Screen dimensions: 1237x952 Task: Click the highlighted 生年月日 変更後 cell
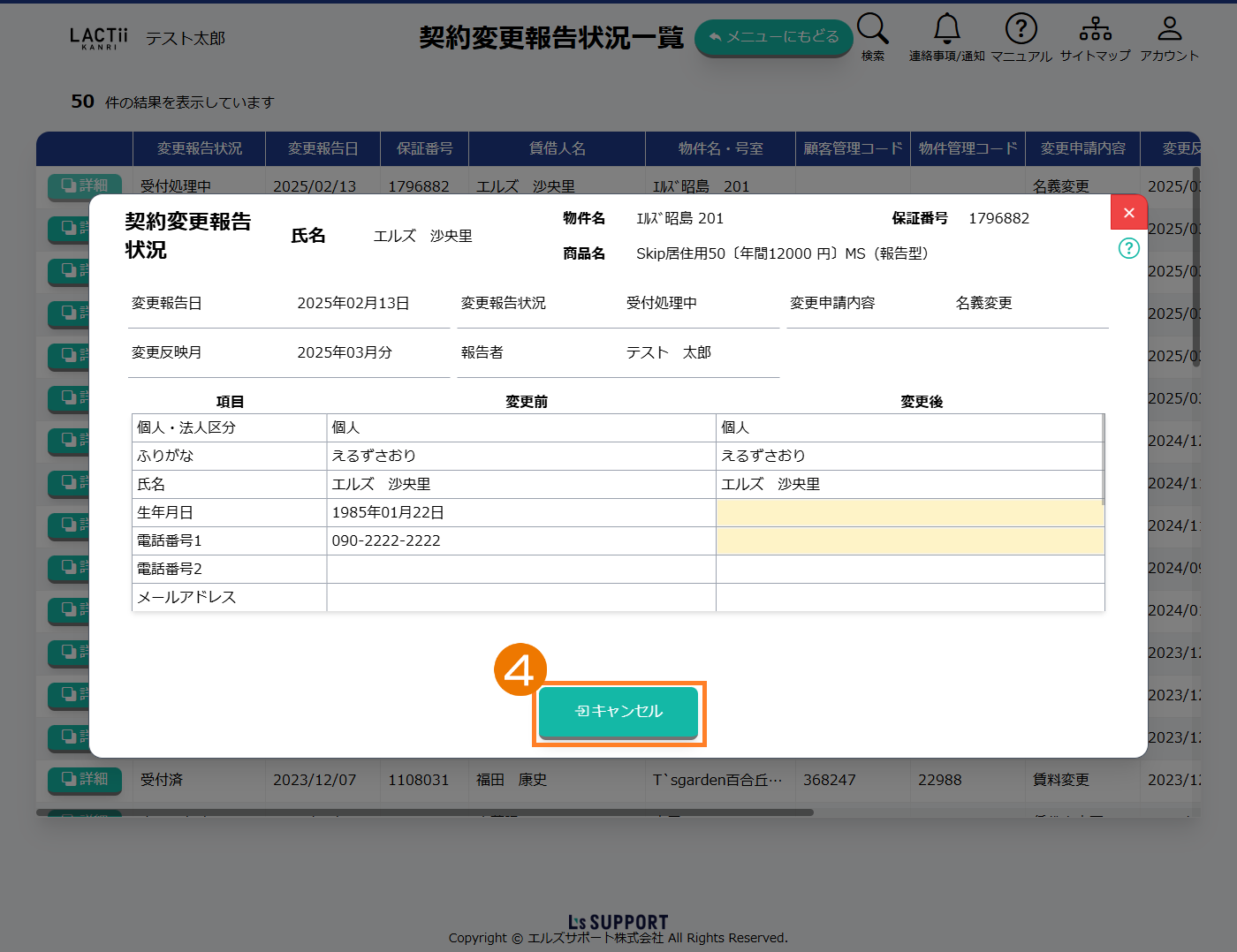coord(909,513)
